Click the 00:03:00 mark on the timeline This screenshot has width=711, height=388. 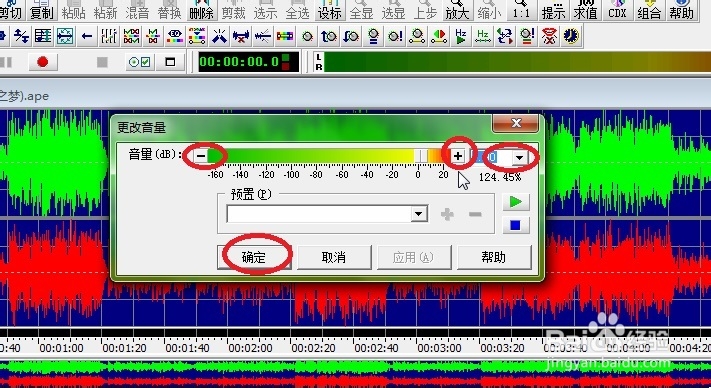[439, 348]
